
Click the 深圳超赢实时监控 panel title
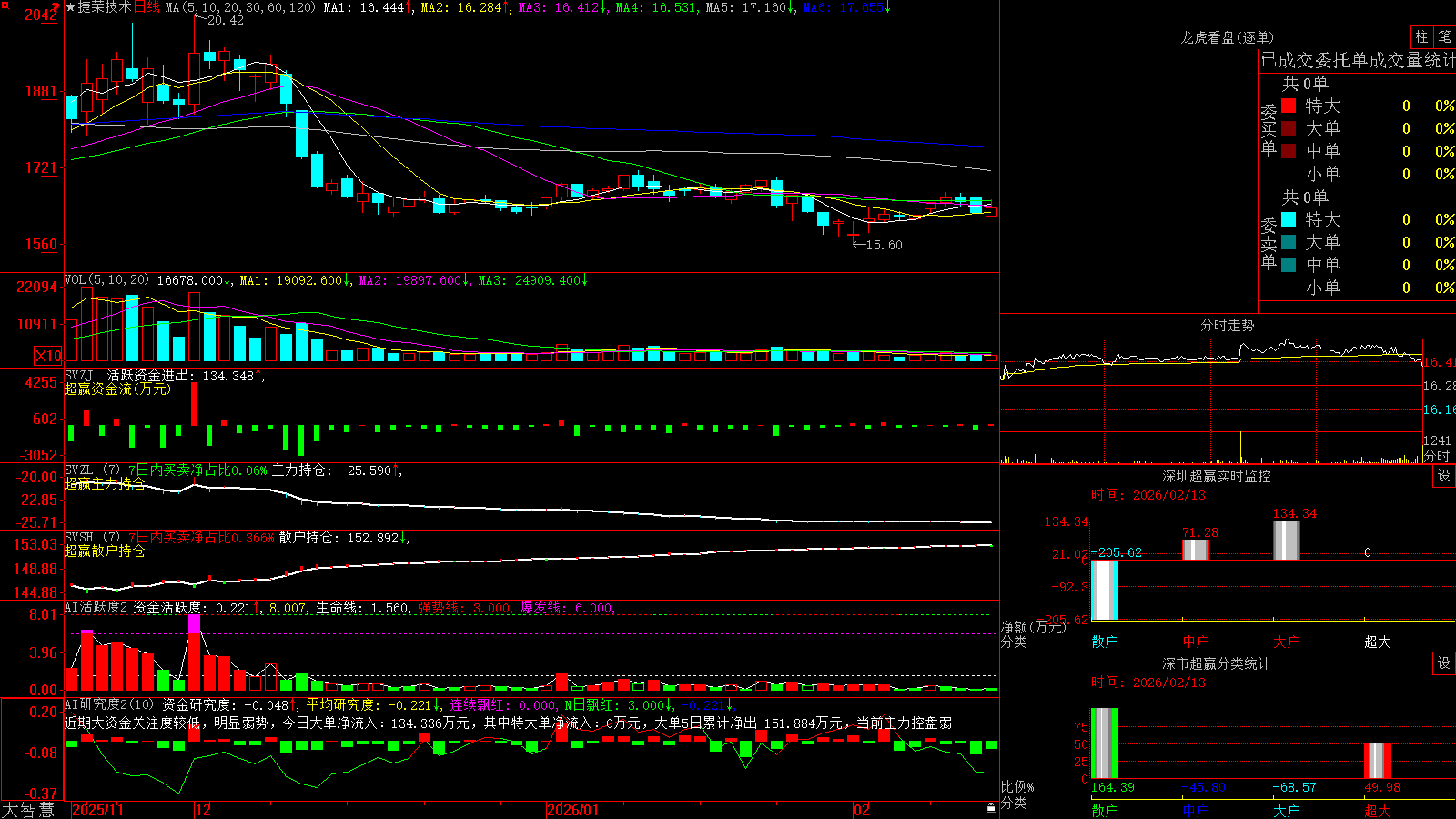pyautogui.click(x=1217, y=476)
